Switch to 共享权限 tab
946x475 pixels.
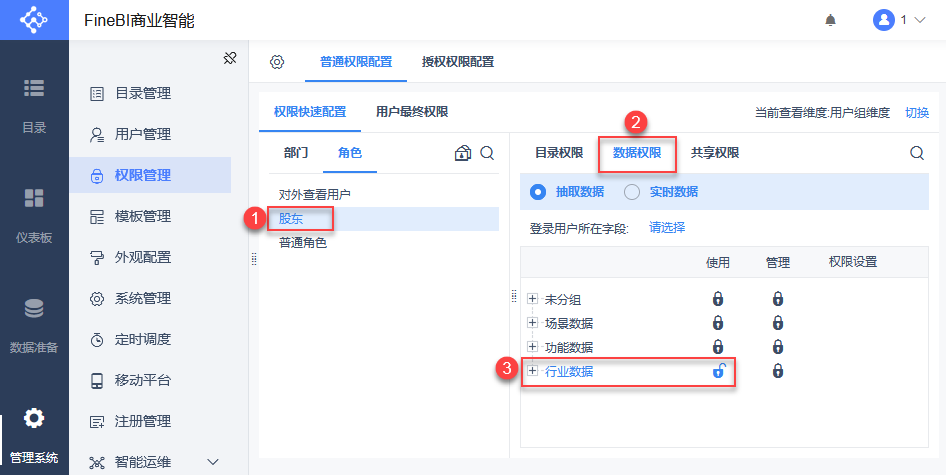[x=715, y=153]
